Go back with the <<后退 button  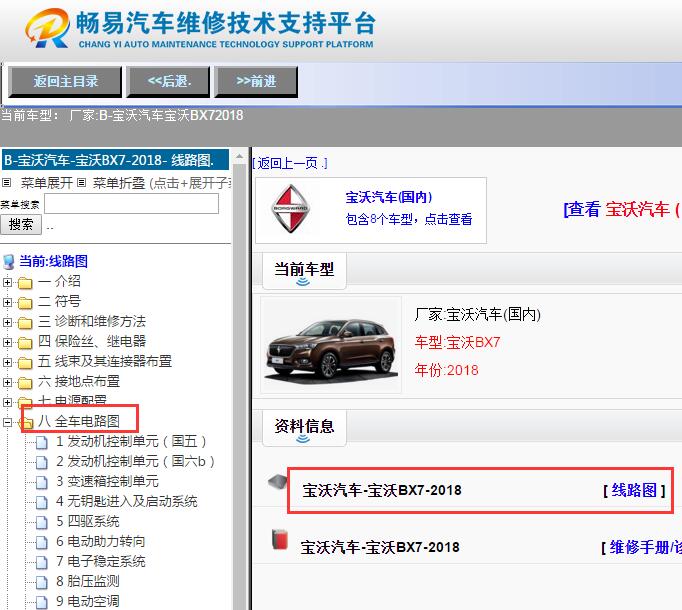168,82
